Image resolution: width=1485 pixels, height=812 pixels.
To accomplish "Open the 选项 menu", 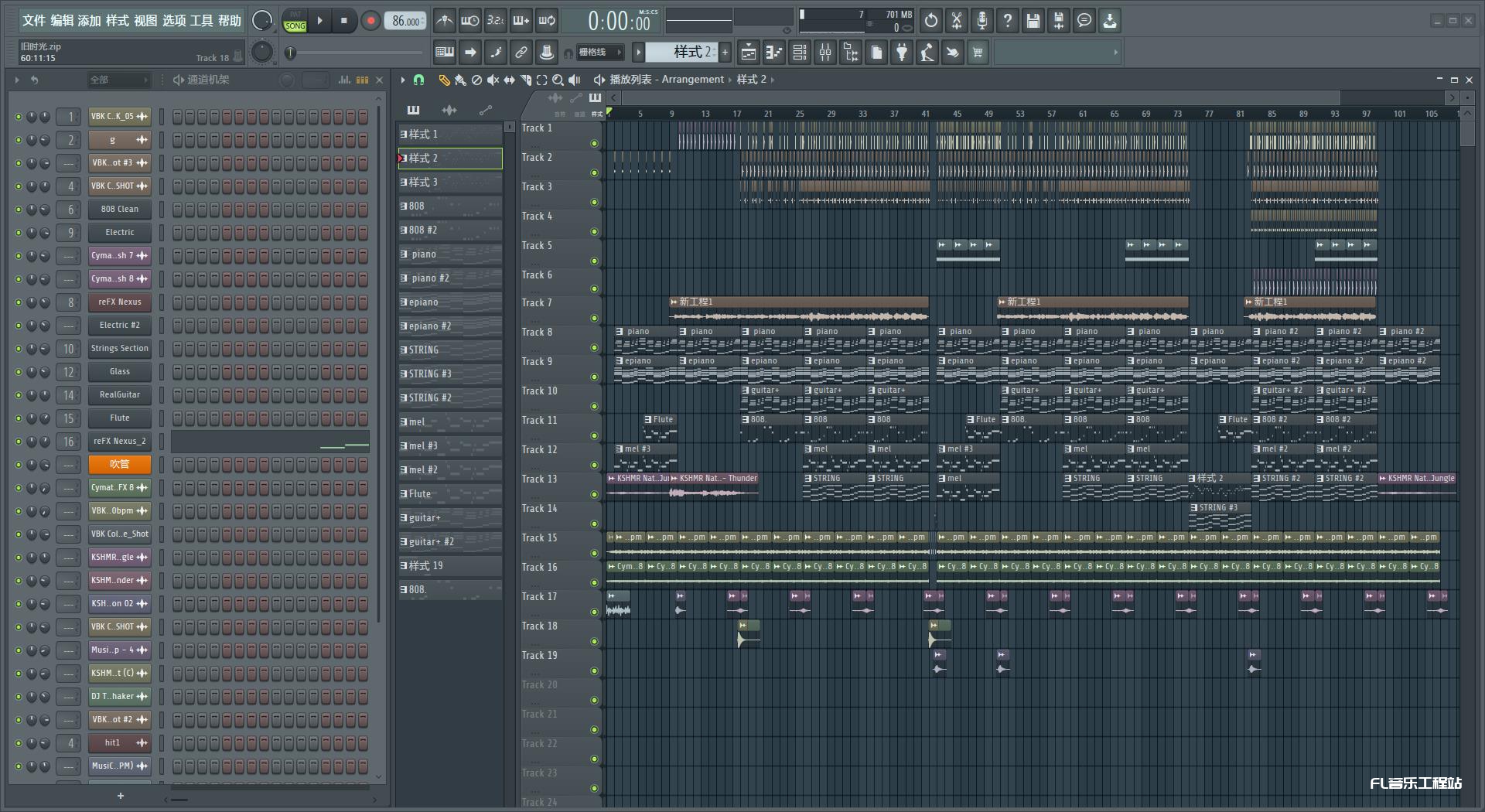I will 174,21.
